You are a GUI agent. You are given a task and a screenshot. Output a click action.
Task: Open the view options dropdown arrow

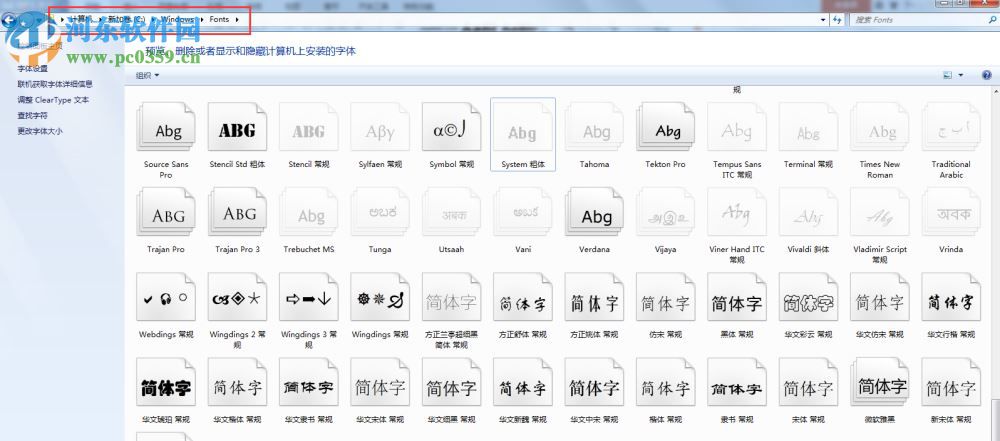[x=961, y=75]
